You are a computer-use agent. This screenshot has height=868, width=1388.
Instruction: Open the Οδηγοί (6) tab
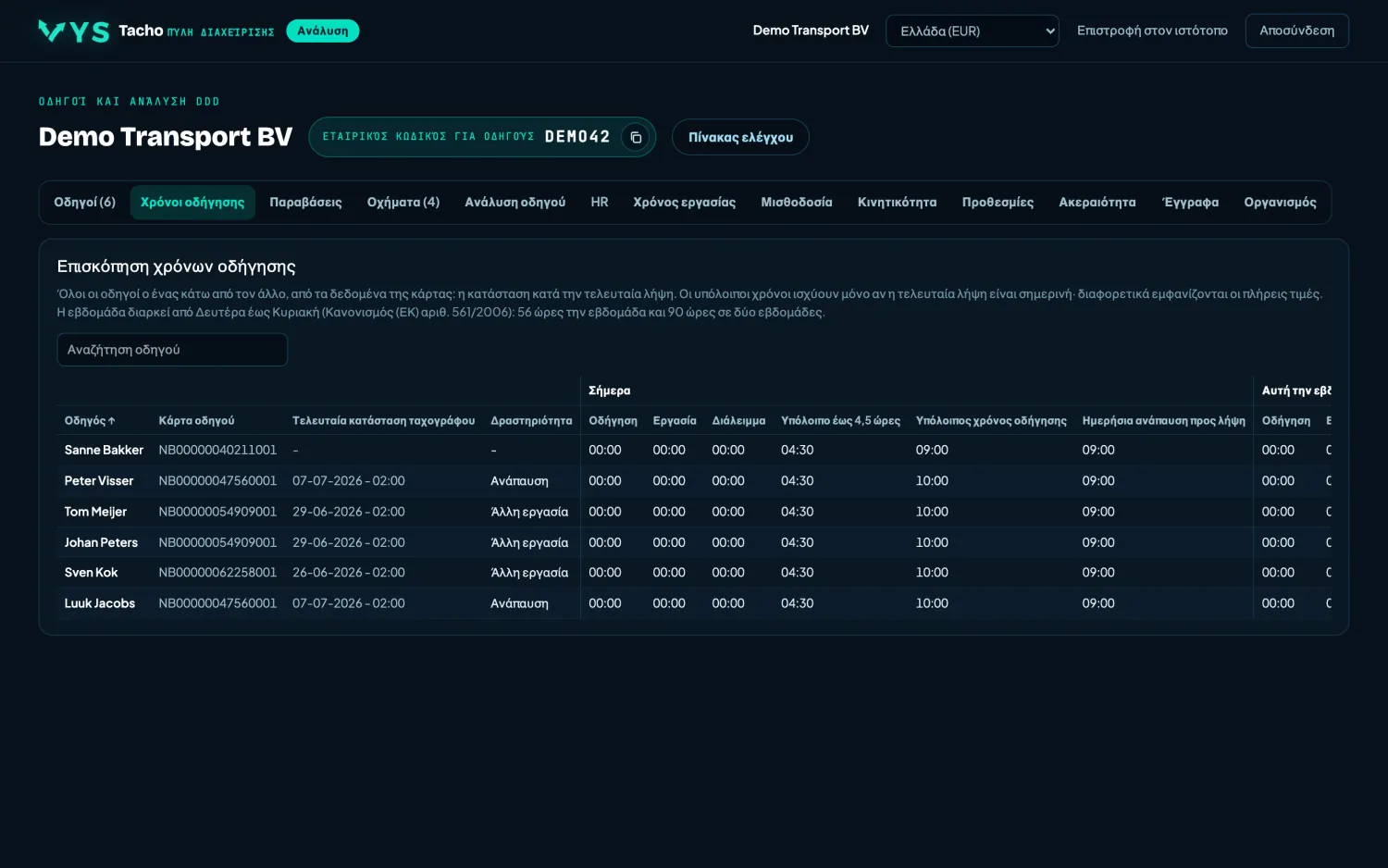85,203
